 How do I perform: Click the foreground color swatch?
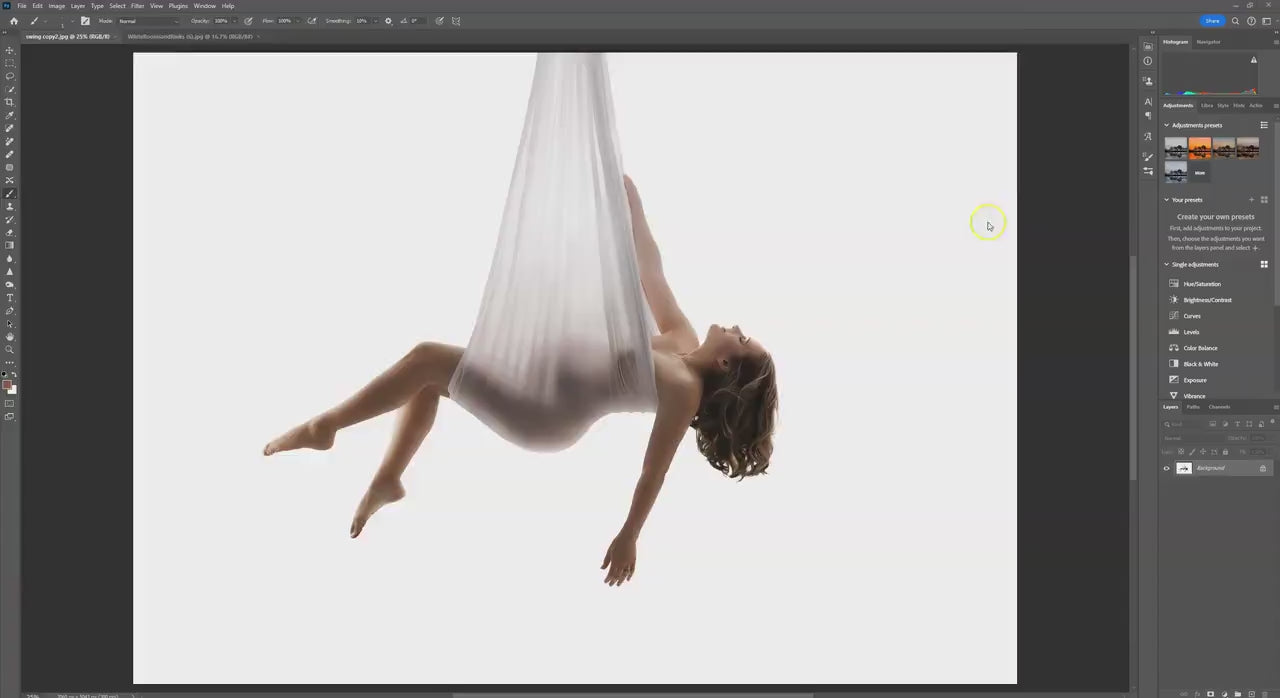pyautogui.click(x=7, y=385)
